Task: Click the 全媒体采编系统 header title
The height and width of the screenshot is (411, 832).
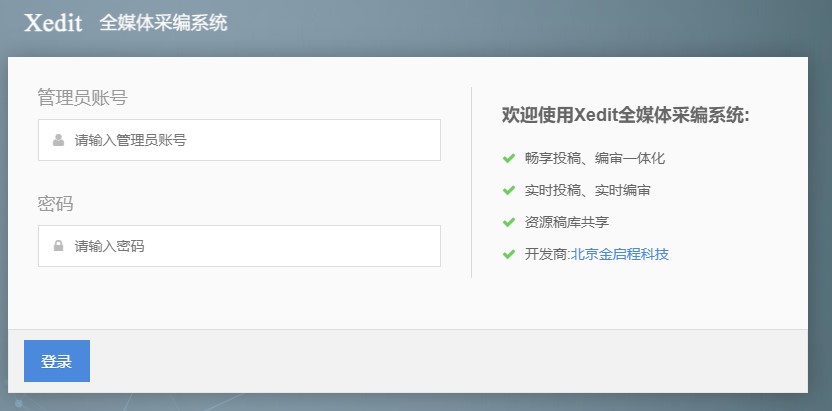Action: coord(163,23)
